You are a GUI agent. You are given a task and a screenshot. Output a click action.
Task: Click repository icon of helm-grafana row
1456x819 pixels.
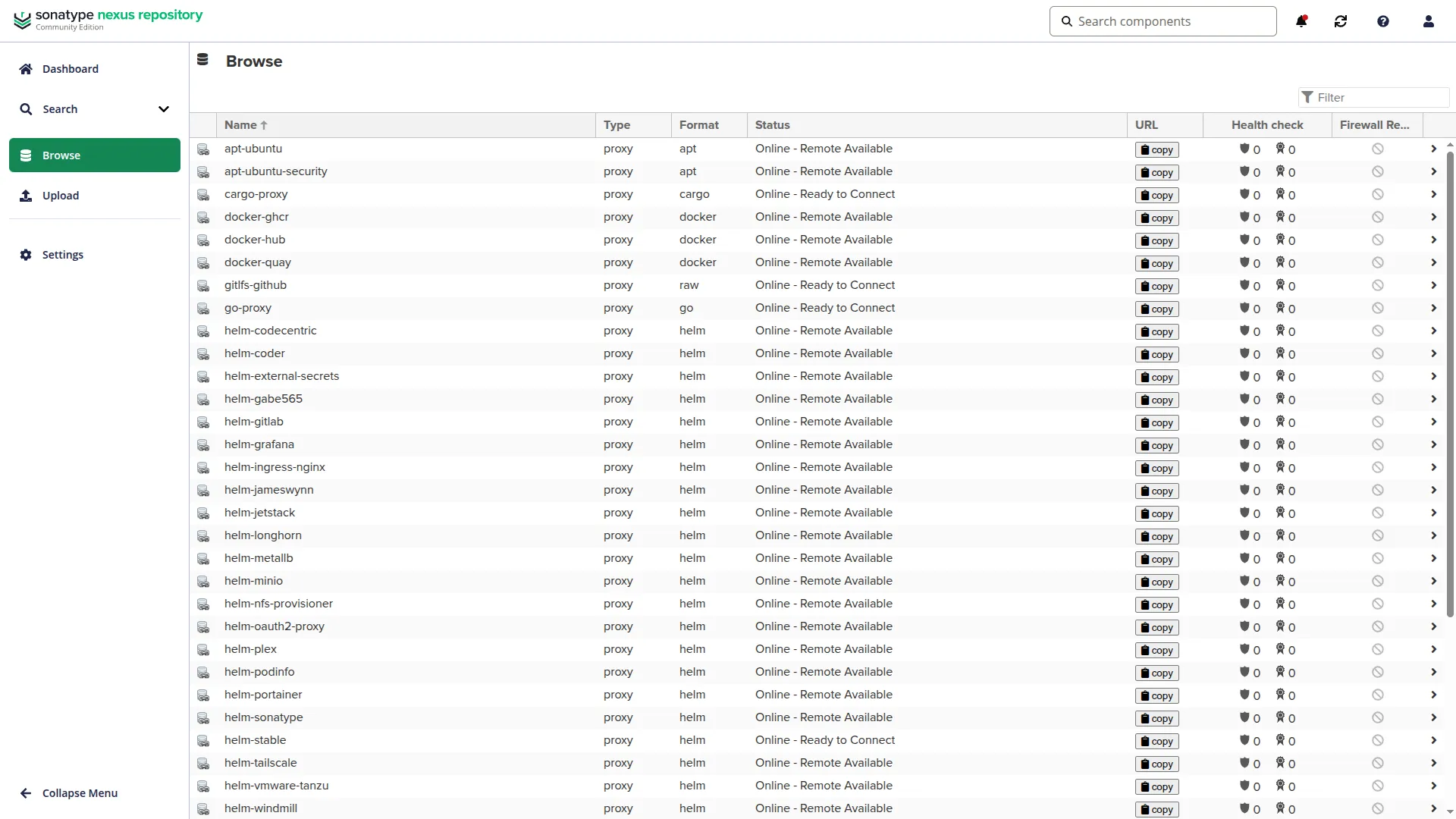click(203, 445)
